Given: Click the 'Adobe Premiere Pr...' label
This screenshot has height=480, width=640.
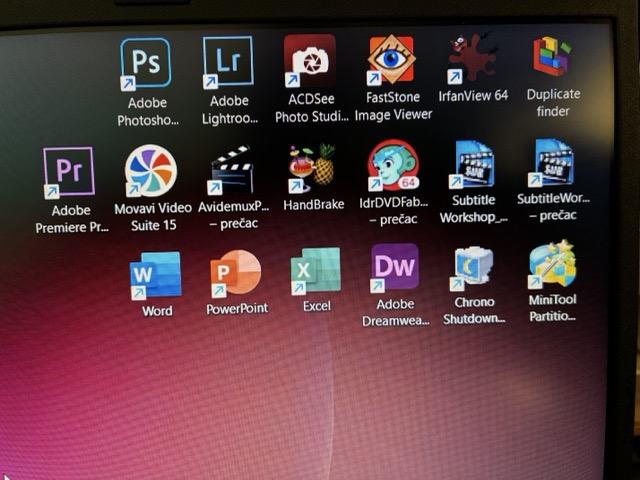Looking at the screenshot, I should coord(72,219).
